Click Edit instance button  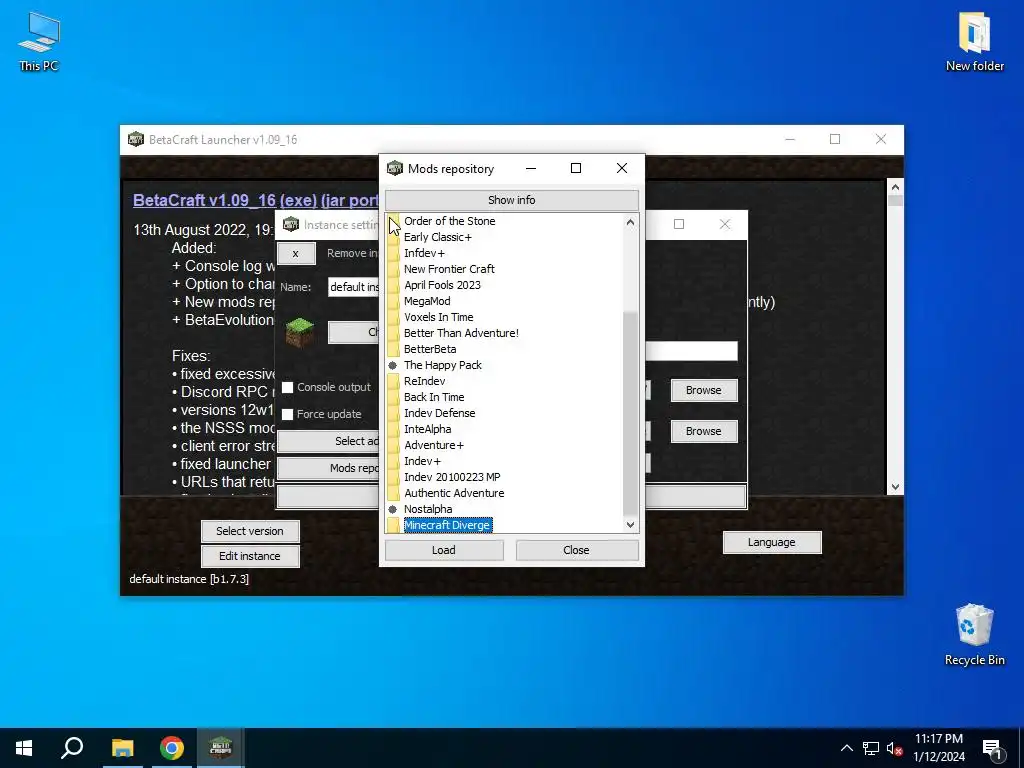(250, 556)
